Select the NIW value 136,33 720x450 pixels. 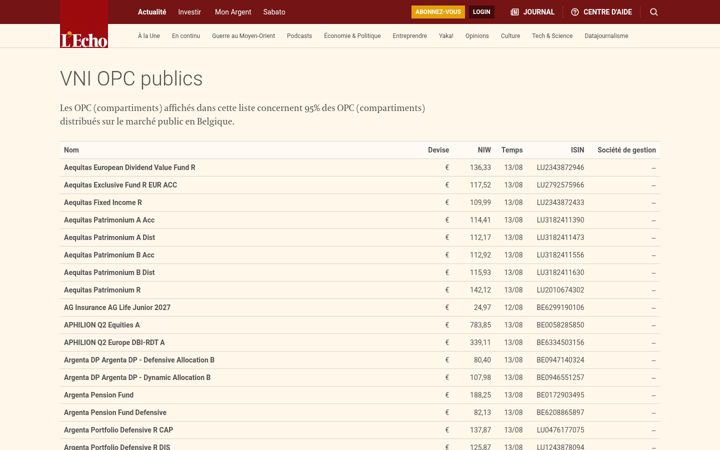[480, 168]
